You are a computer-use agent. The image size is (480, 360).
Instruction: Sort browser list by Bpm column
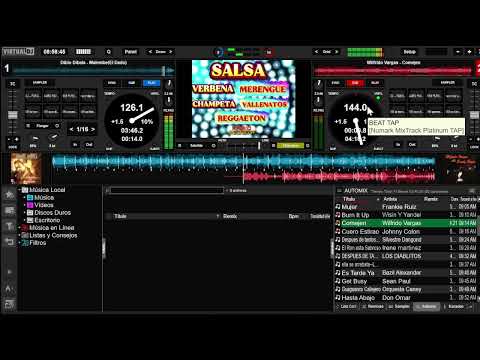(294, 216)
